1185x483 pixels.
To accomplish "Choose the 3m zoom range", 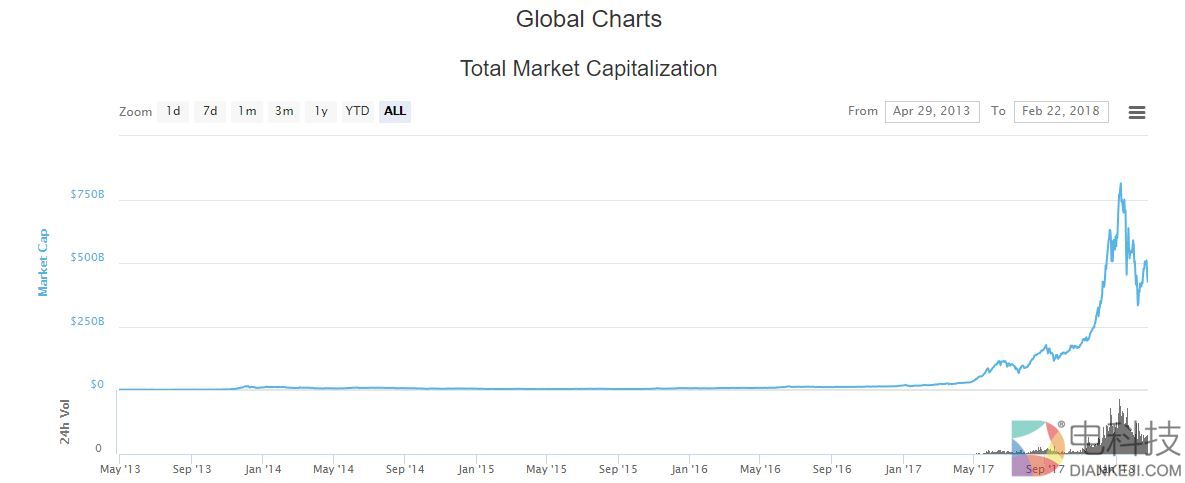I will pyautogui.click(x=284, y=111).
